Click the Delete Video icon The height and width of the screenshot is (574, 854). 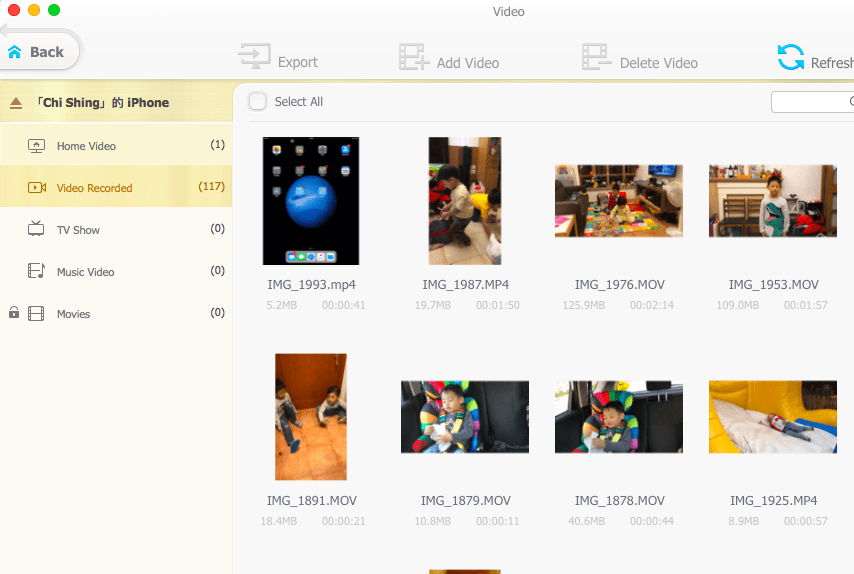(597, 57)
